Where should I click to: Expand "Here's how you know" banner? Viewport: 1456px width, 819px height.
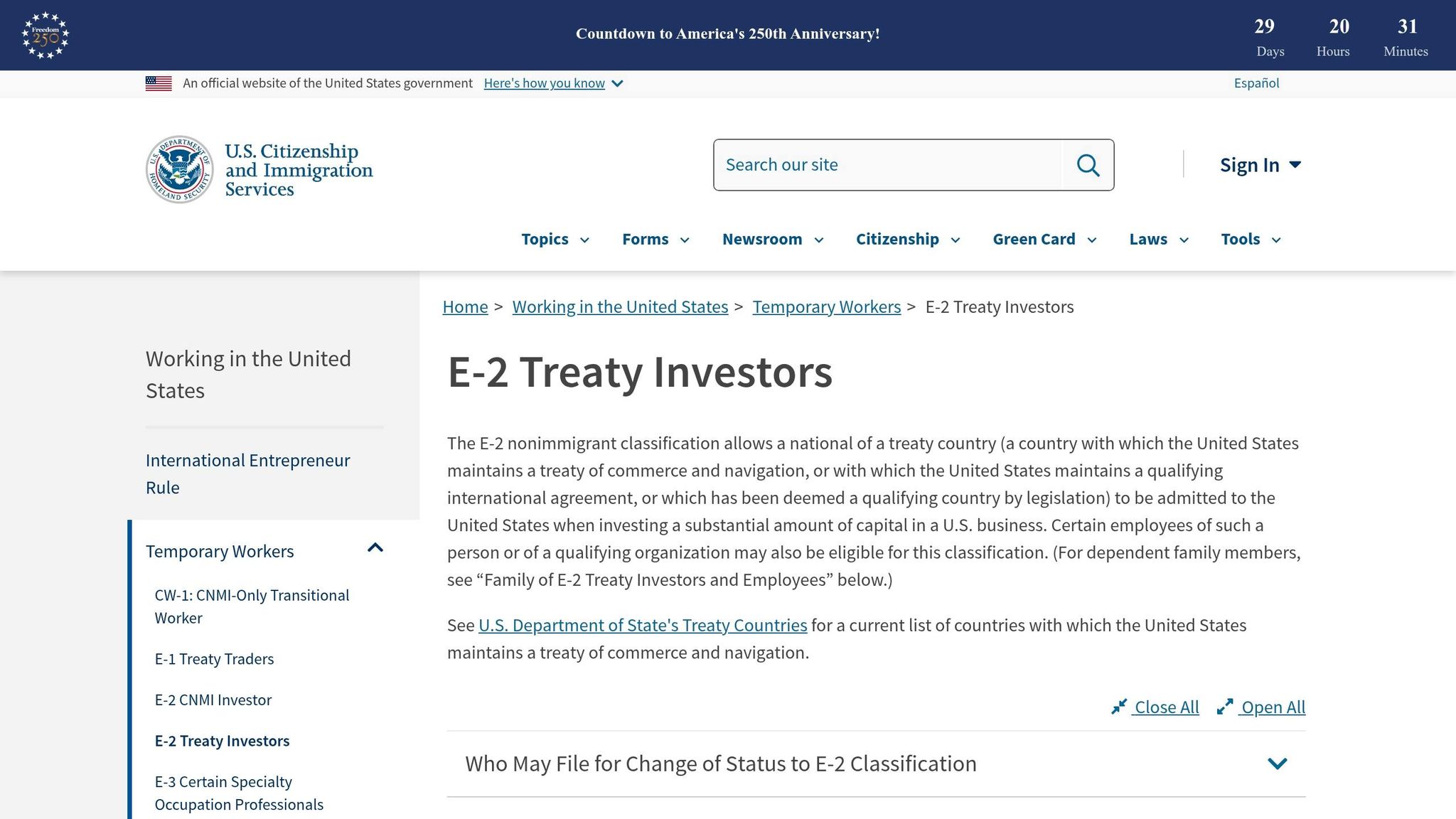[x=553, y=83]
